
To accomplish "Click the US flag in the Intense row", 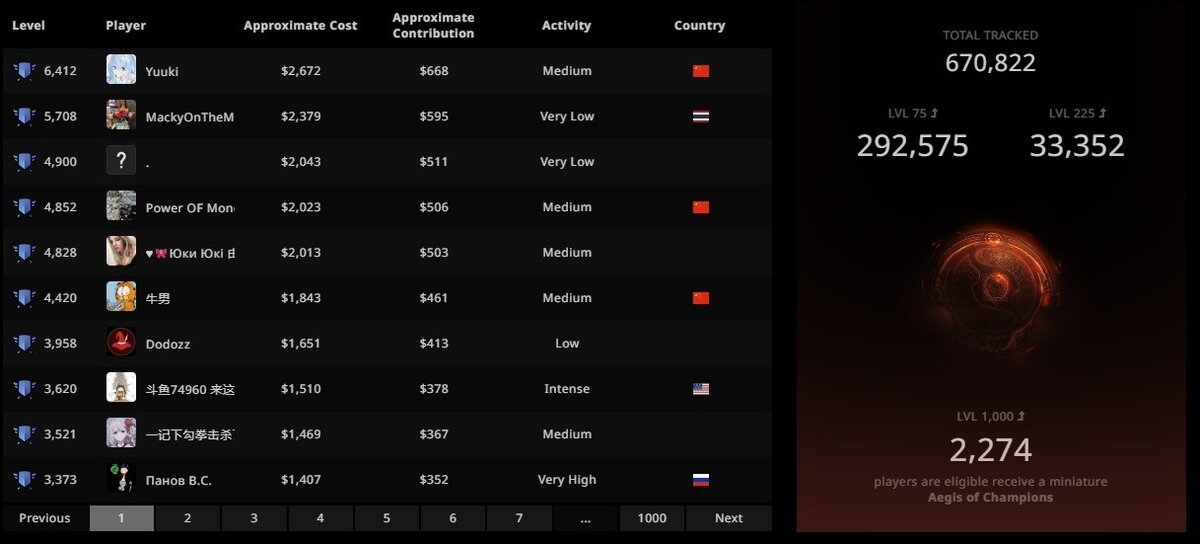I will [x=701, y=389].
